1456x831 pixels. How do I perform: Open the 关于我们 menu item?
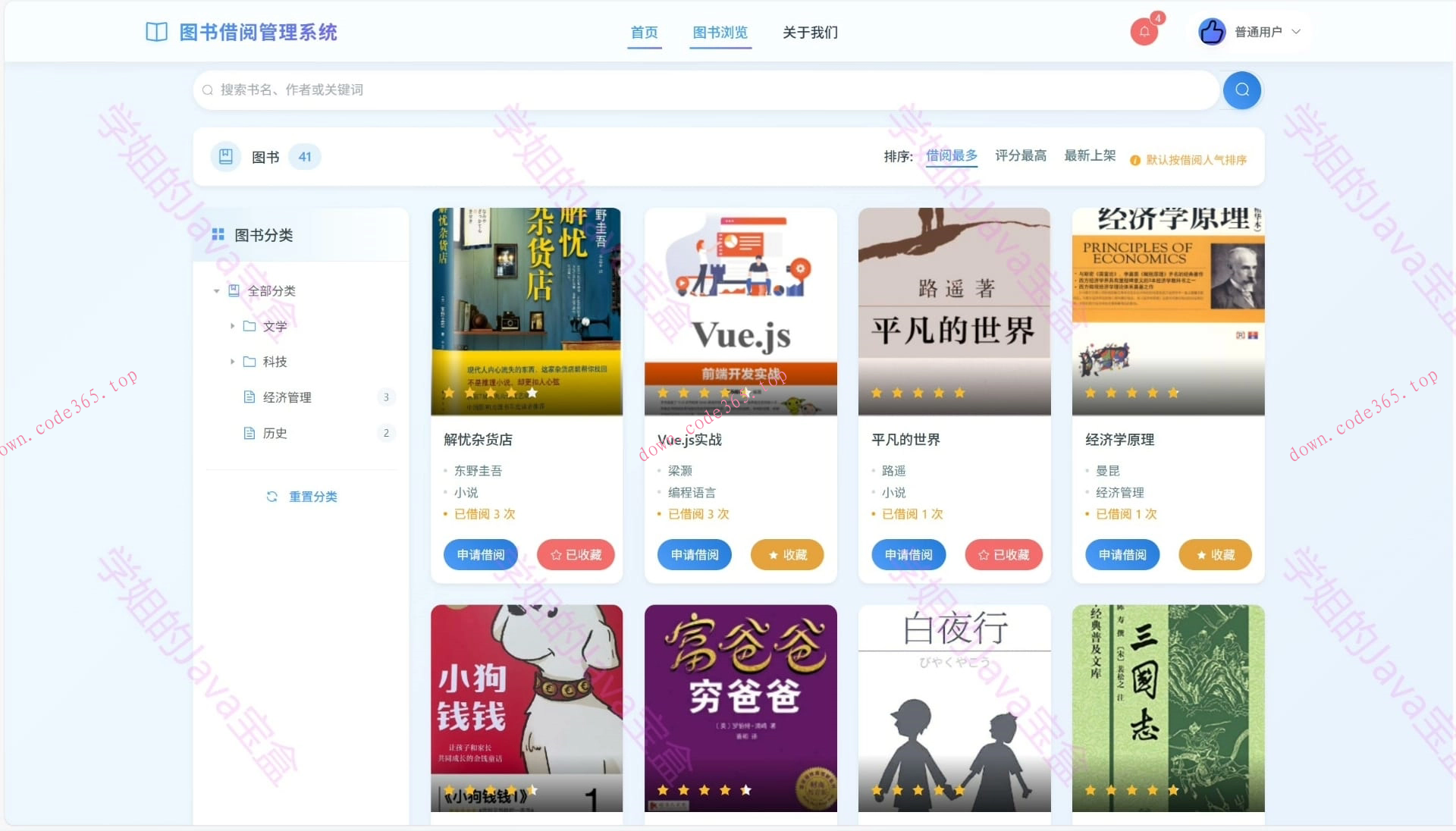click(x=809, y=33)
